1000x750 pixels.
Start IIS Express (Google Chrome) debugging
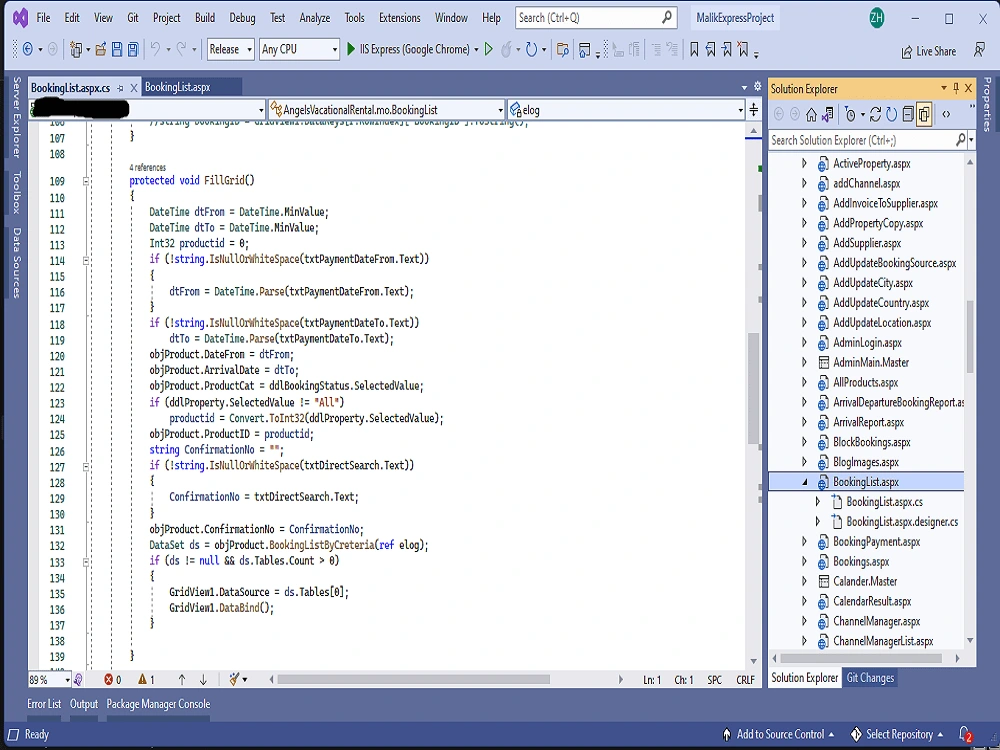(x=408, y=49)
